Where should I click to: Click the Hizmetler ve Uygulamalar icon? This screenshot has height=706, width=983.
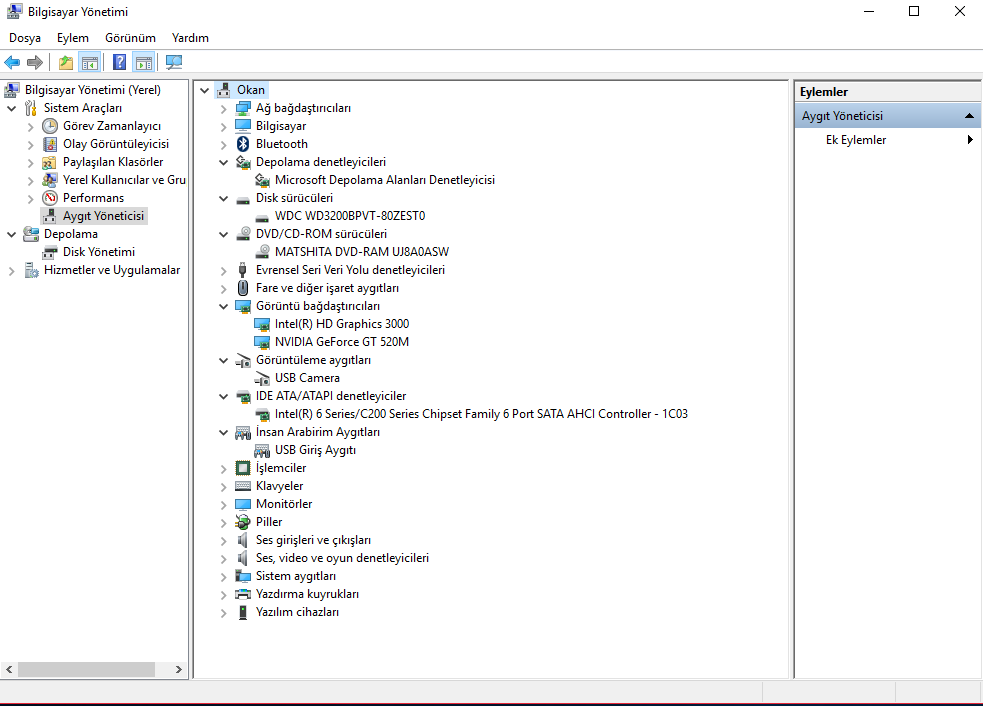pos(31,270)
